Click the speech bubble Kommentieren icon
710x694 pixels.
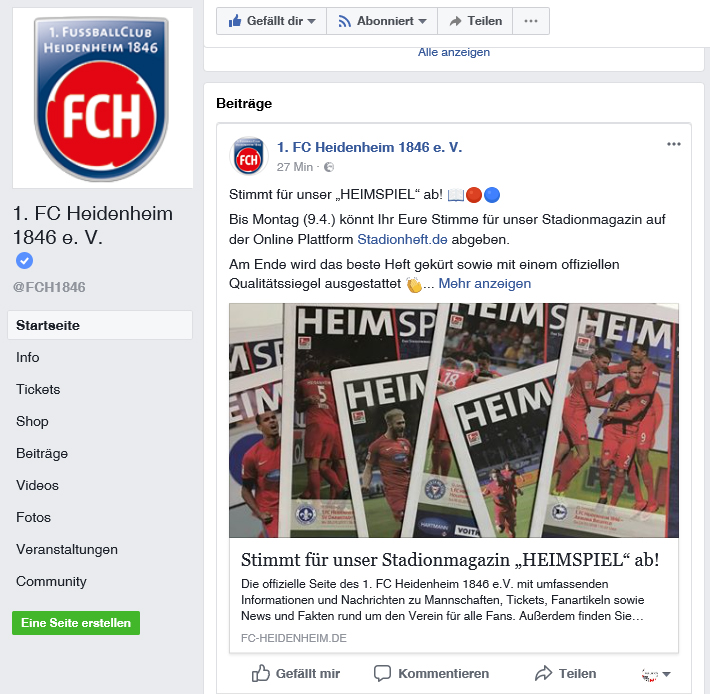(382, 673)
